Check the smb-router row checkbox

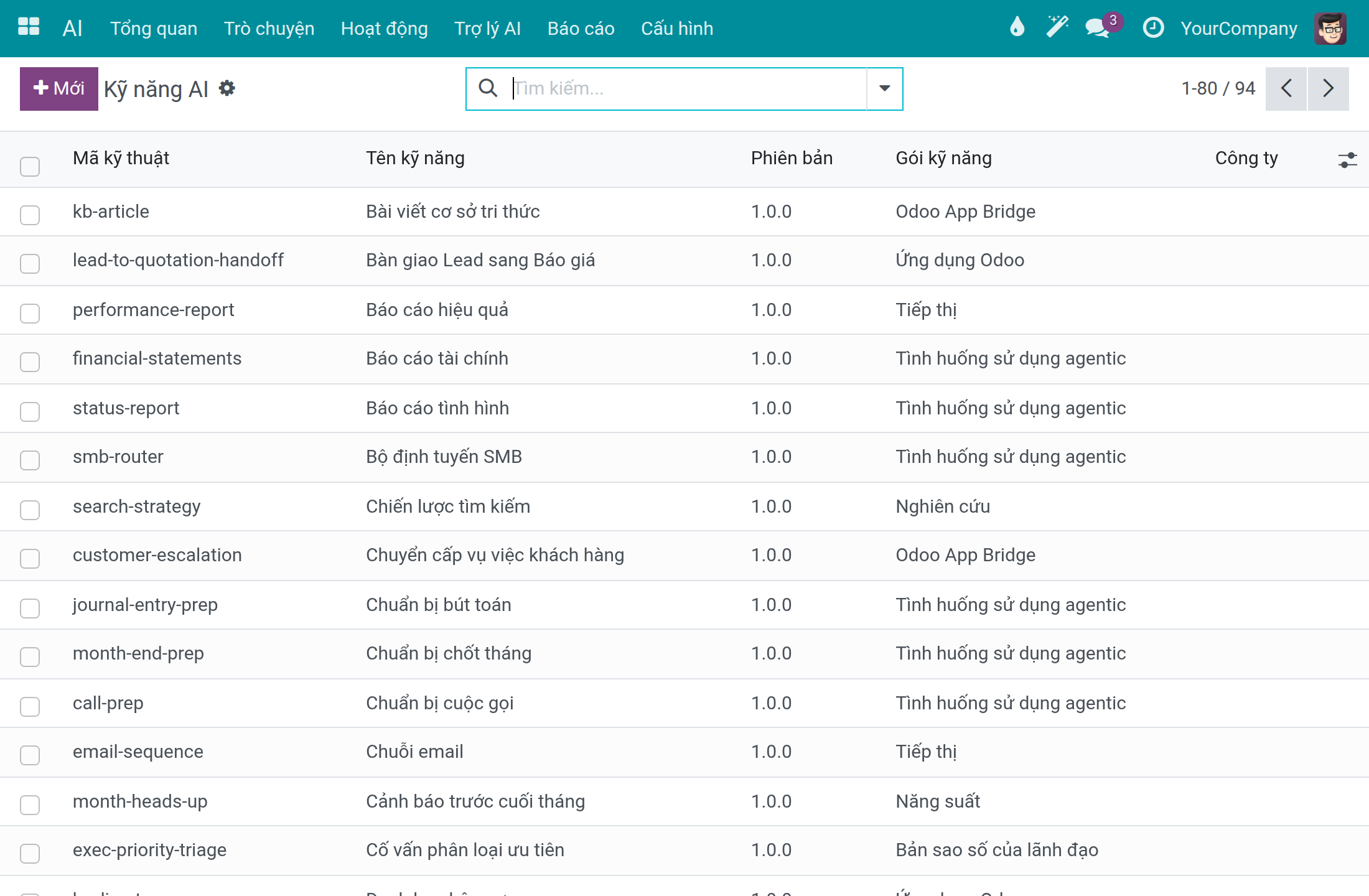tap(30, 460)
